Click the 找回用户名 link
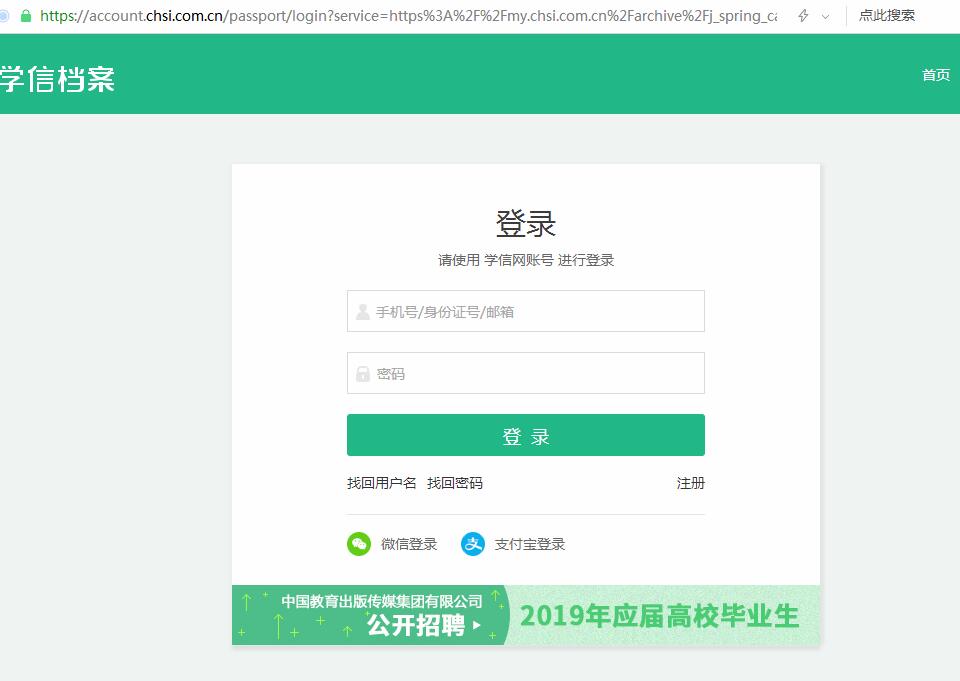This screenshot has width=960, height=681. tap(381, 483)
